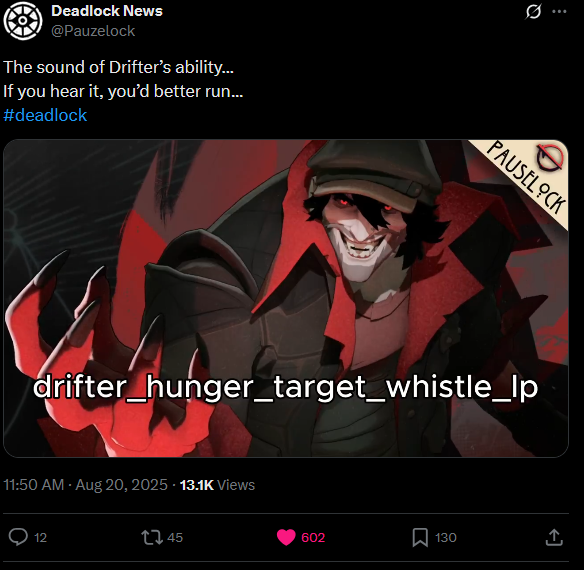This screenshot has height=570, width=584.
Task: Click the 45 reposts count
Action: tap(175, 538)
